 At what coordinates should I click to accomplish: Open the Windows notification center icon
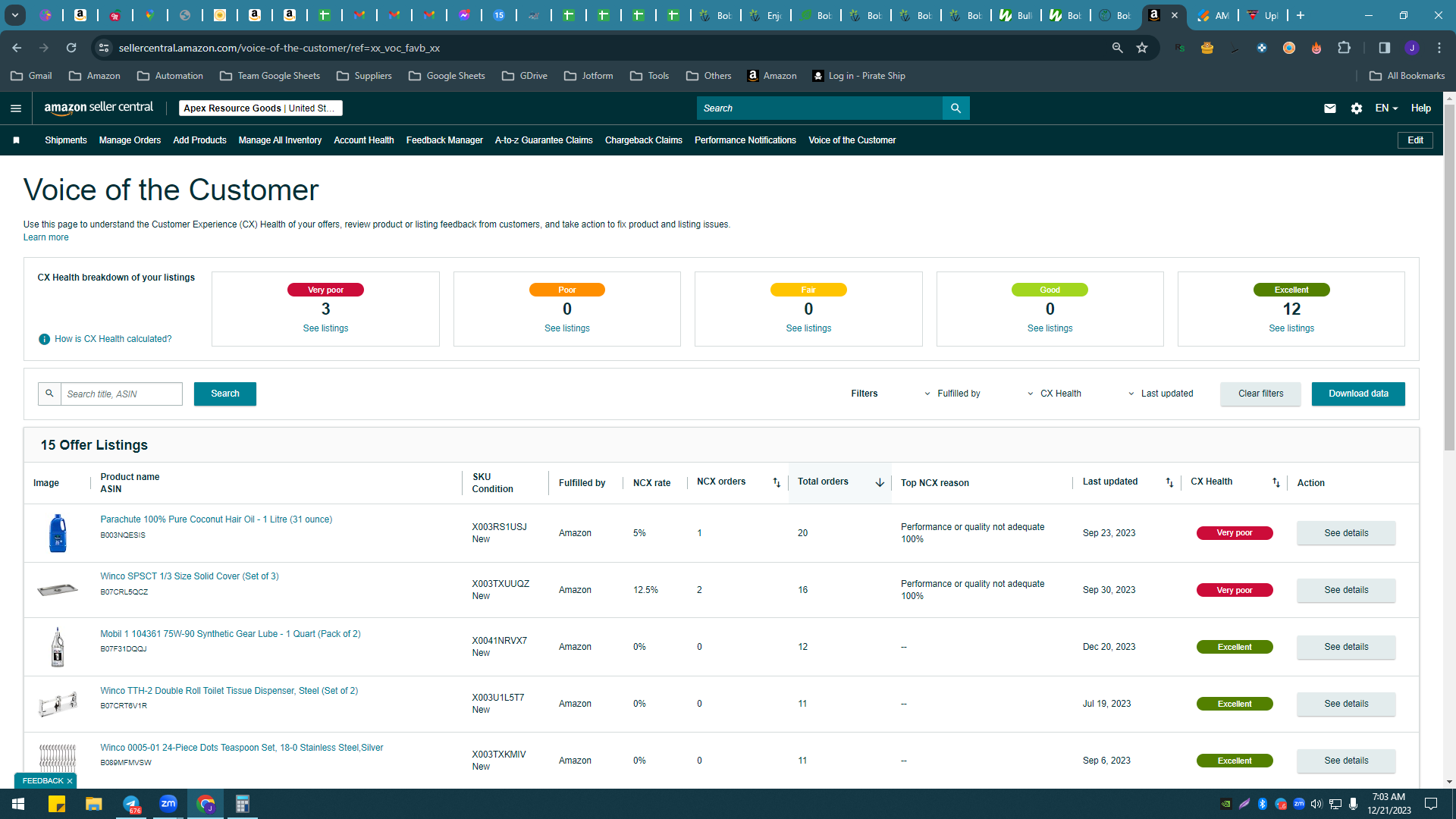[x=1431, y=804]
